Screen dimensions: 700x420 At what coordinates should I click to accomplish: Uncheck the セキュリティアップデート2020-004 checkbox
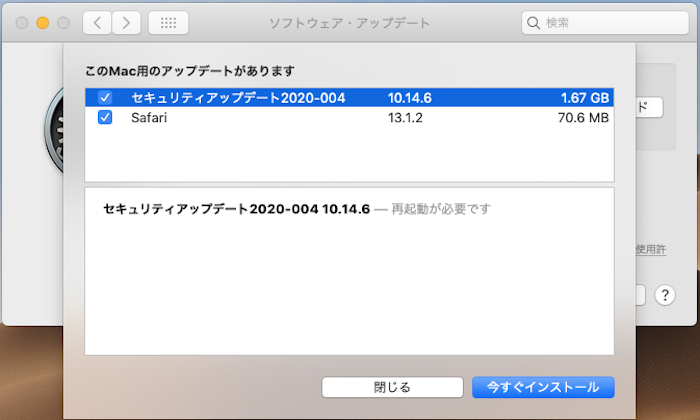pyautogui.click(x=105, y=98)
